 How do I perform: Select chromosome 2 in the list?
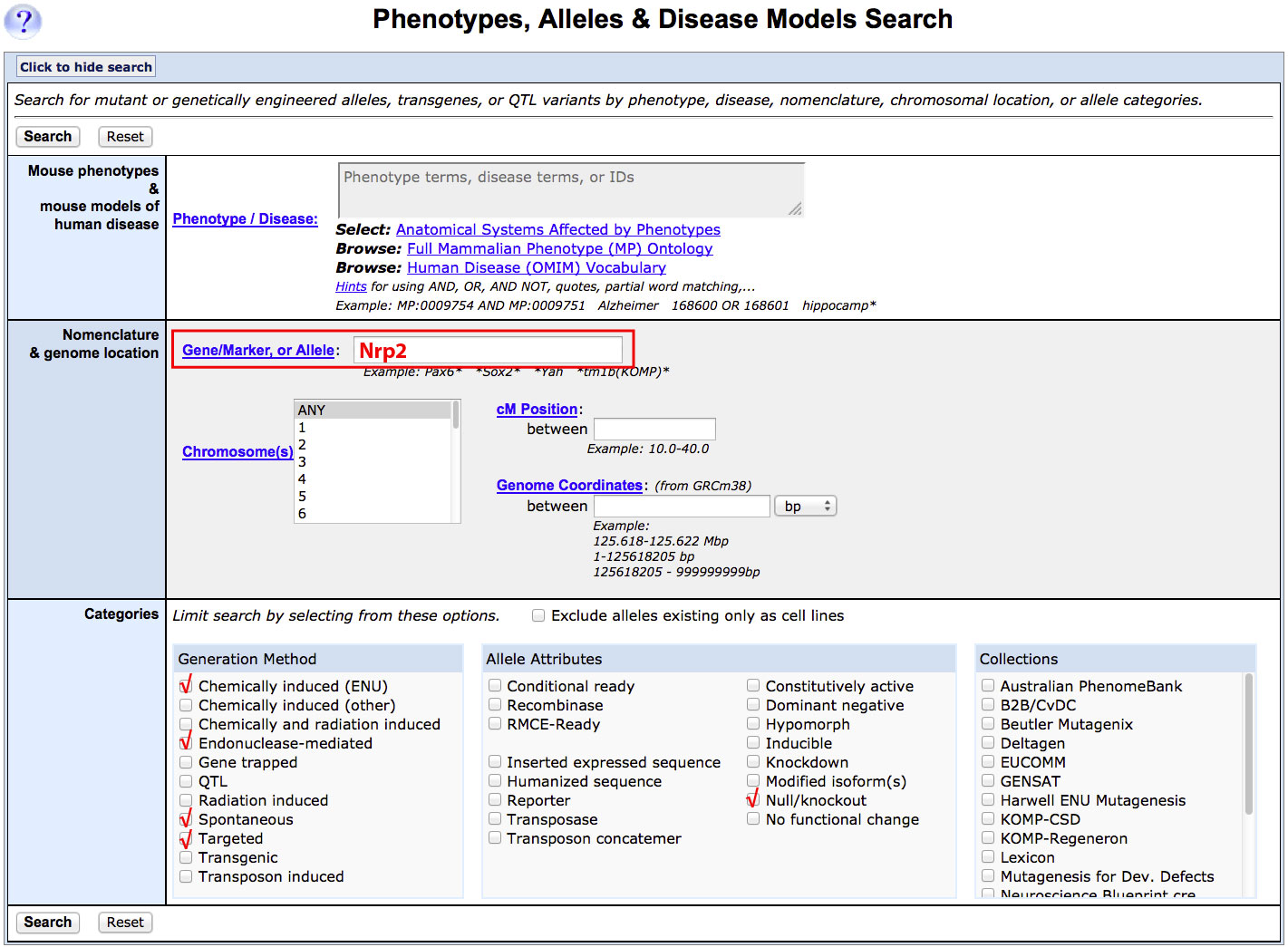click(x=373, y=445)
